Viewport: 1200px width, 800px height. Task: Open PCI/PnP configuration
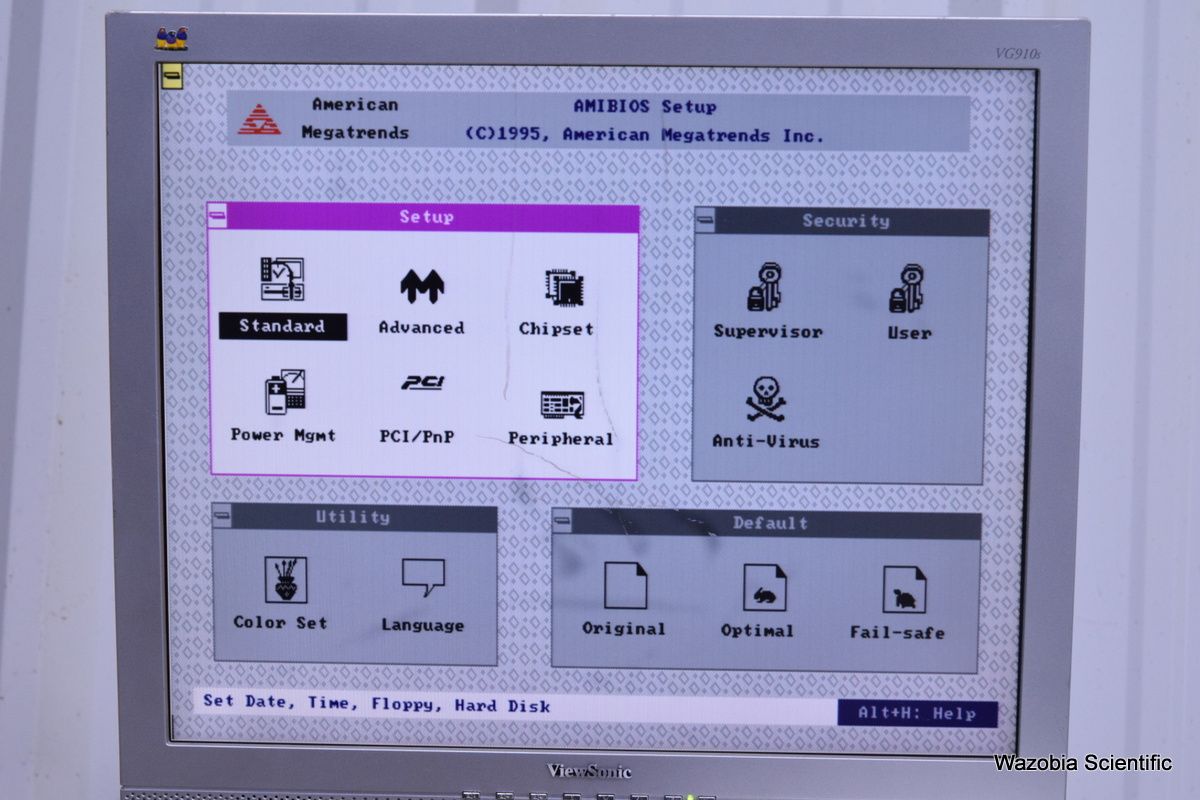(x=422, y=384)
